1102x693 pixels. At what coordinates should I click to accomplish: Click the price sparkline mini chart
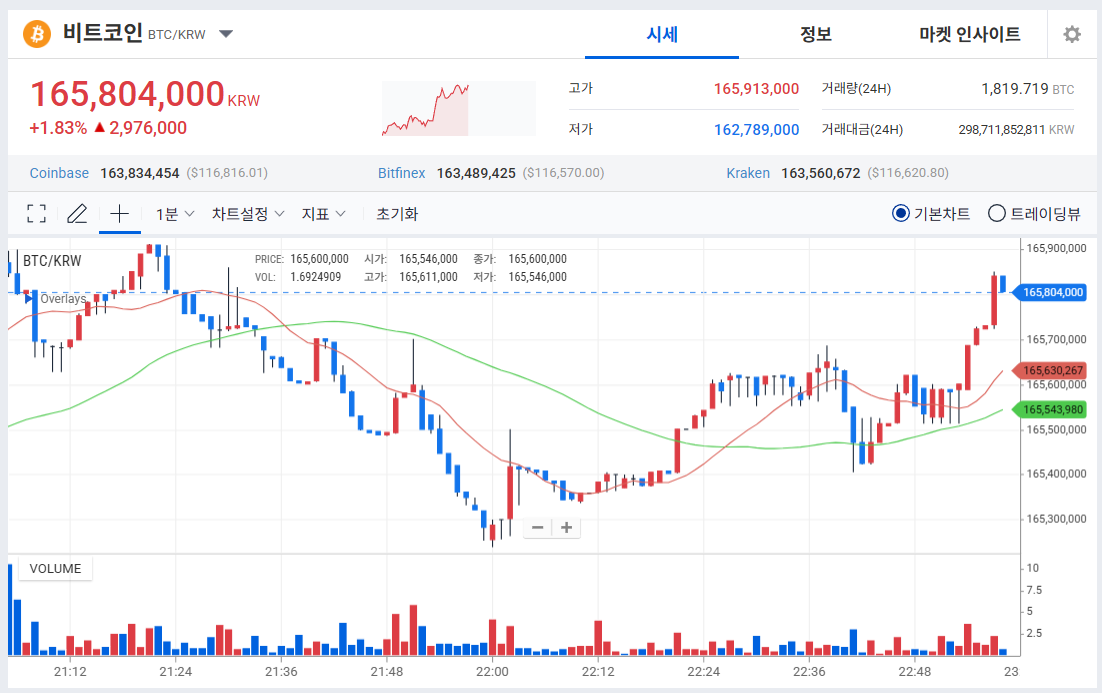[425, 109]
